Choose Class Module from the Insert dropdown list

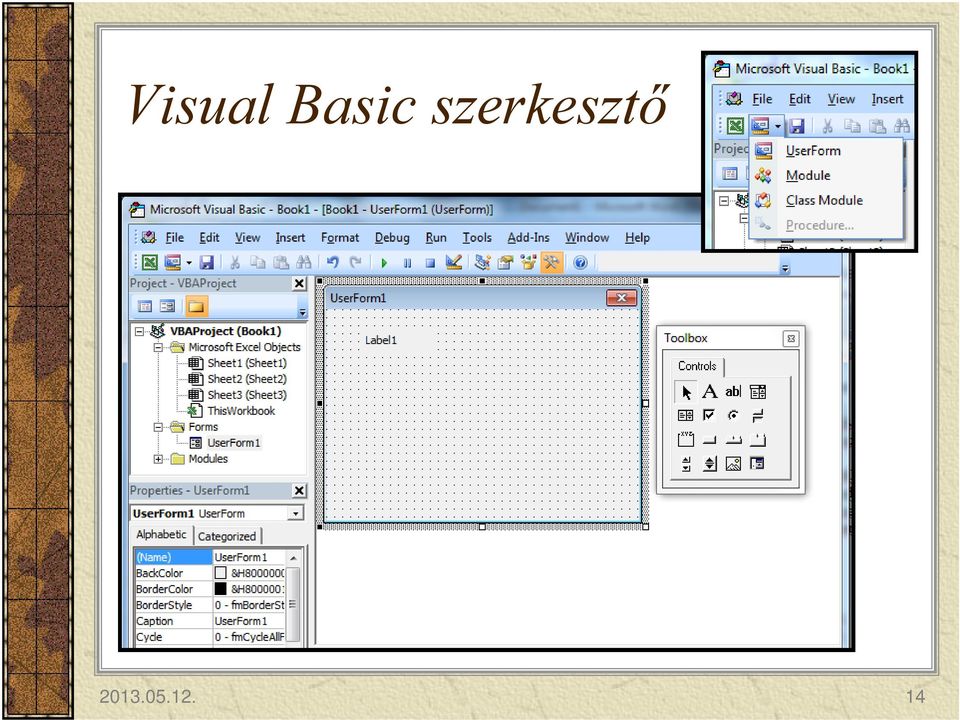[824, 201]
